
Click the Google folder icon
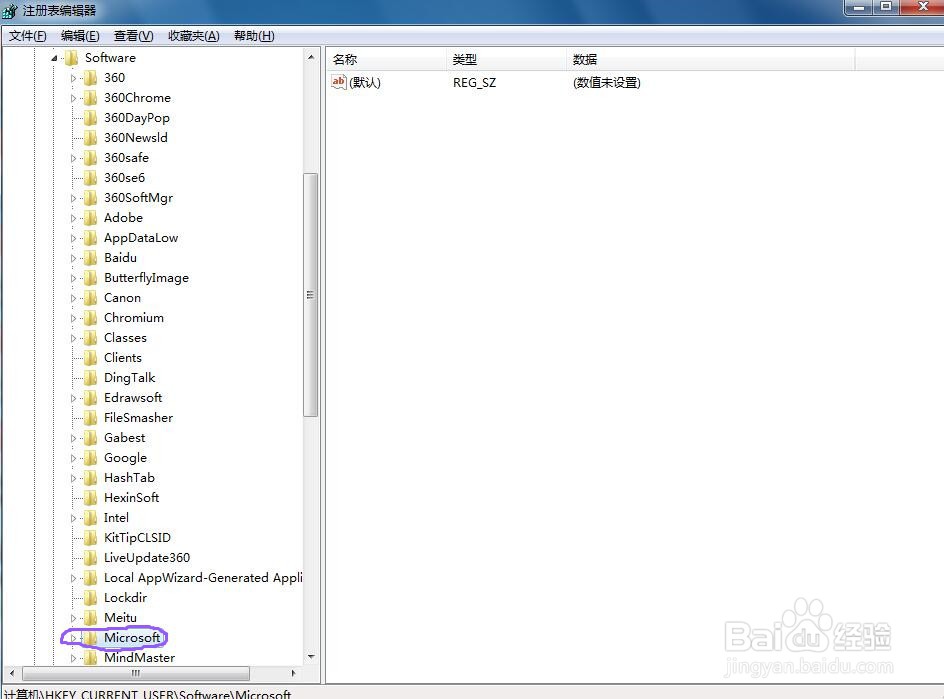point(90,458)
